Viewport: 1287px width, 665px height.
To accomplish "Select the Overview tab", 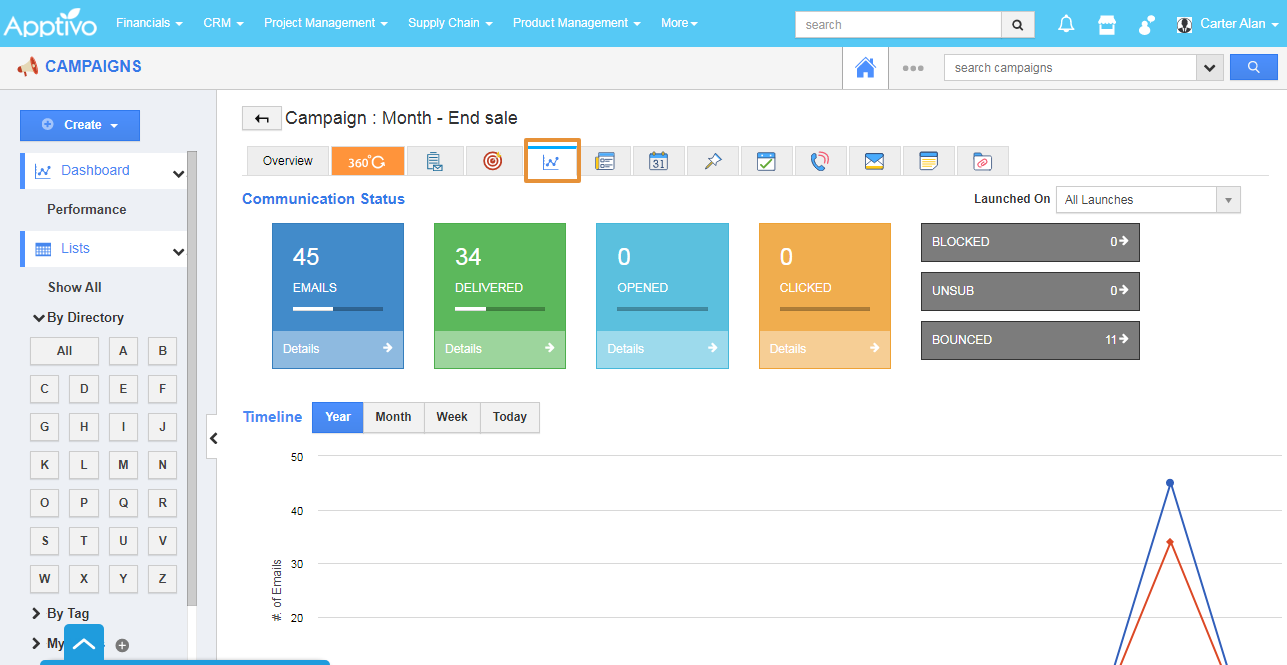I will 288,161.
